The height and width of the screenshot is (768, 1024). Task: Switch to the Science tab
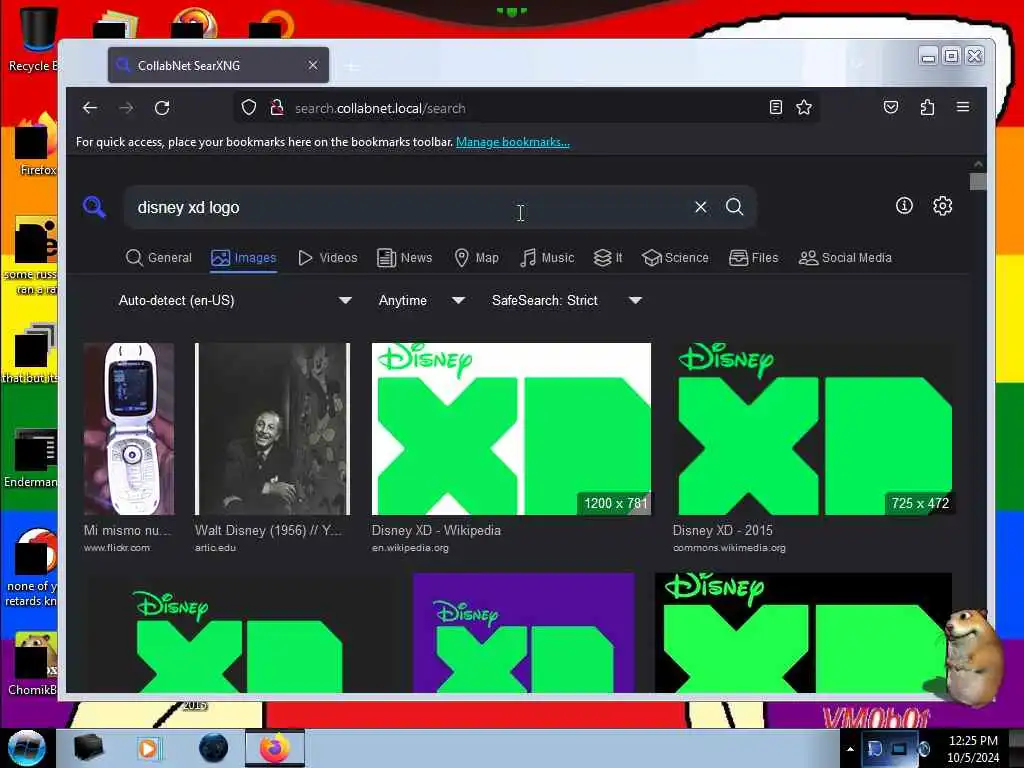(x=675, y=257)
